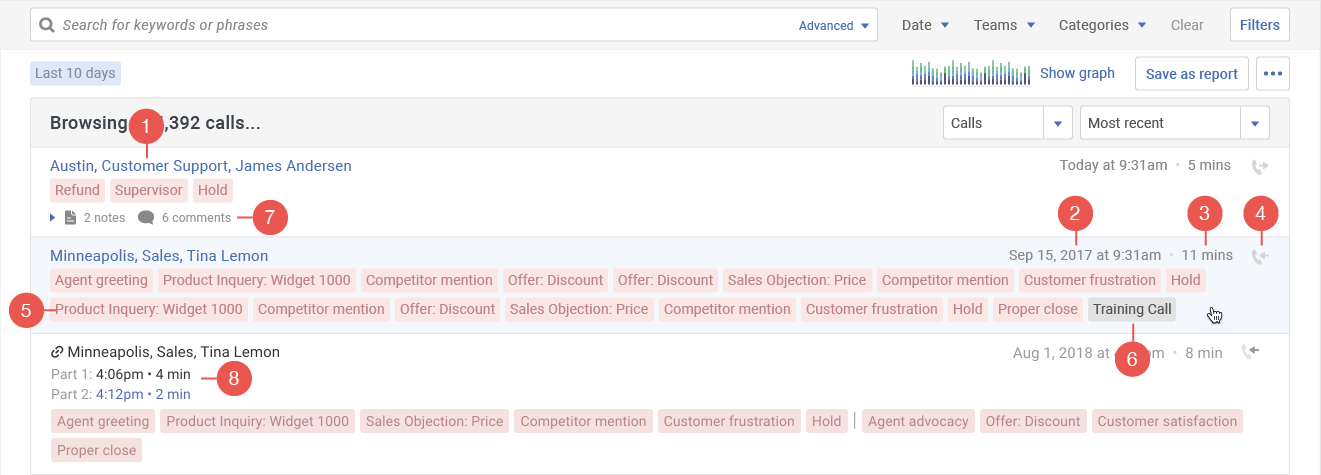Open Austin, Customer Support, James Andersen call
This screenshot has width=1321, height=475.
tap(200, 166)
